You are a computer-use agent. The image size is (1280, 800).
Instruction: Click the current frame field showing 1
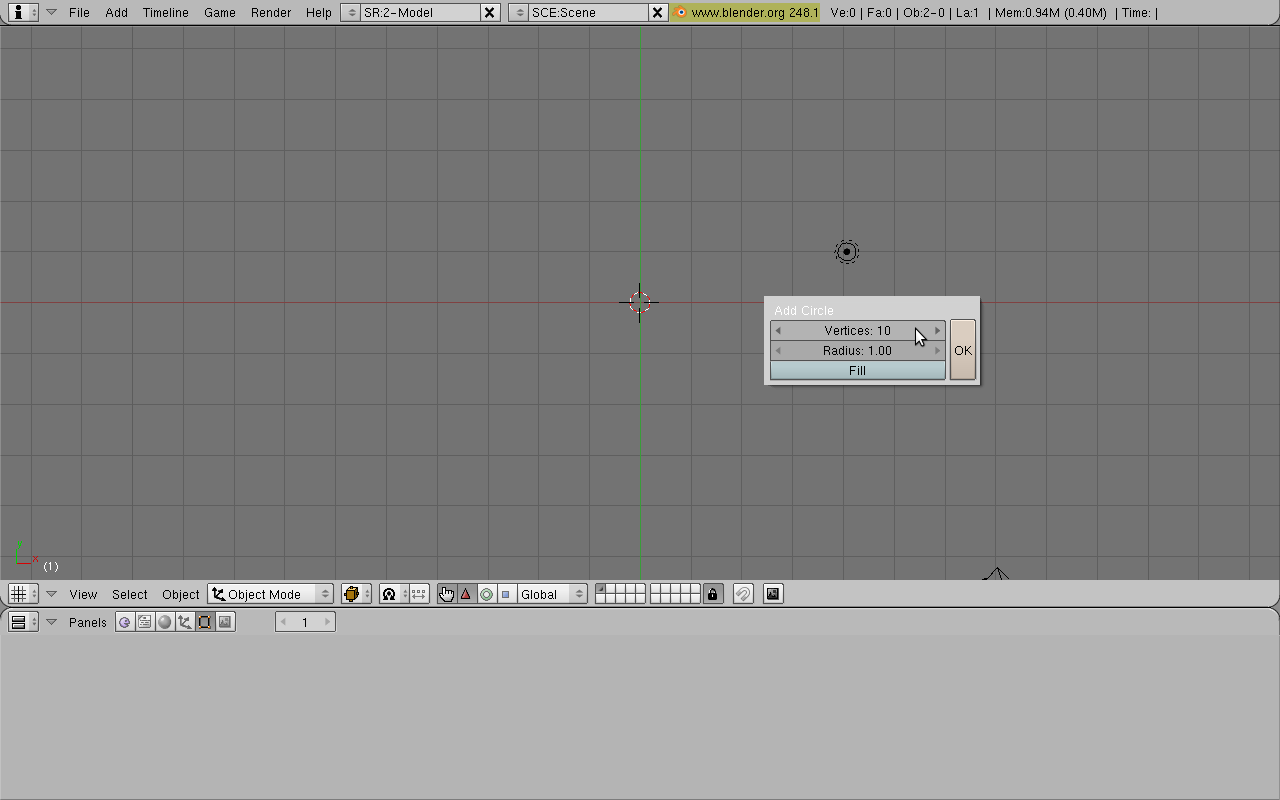(305, 622)
